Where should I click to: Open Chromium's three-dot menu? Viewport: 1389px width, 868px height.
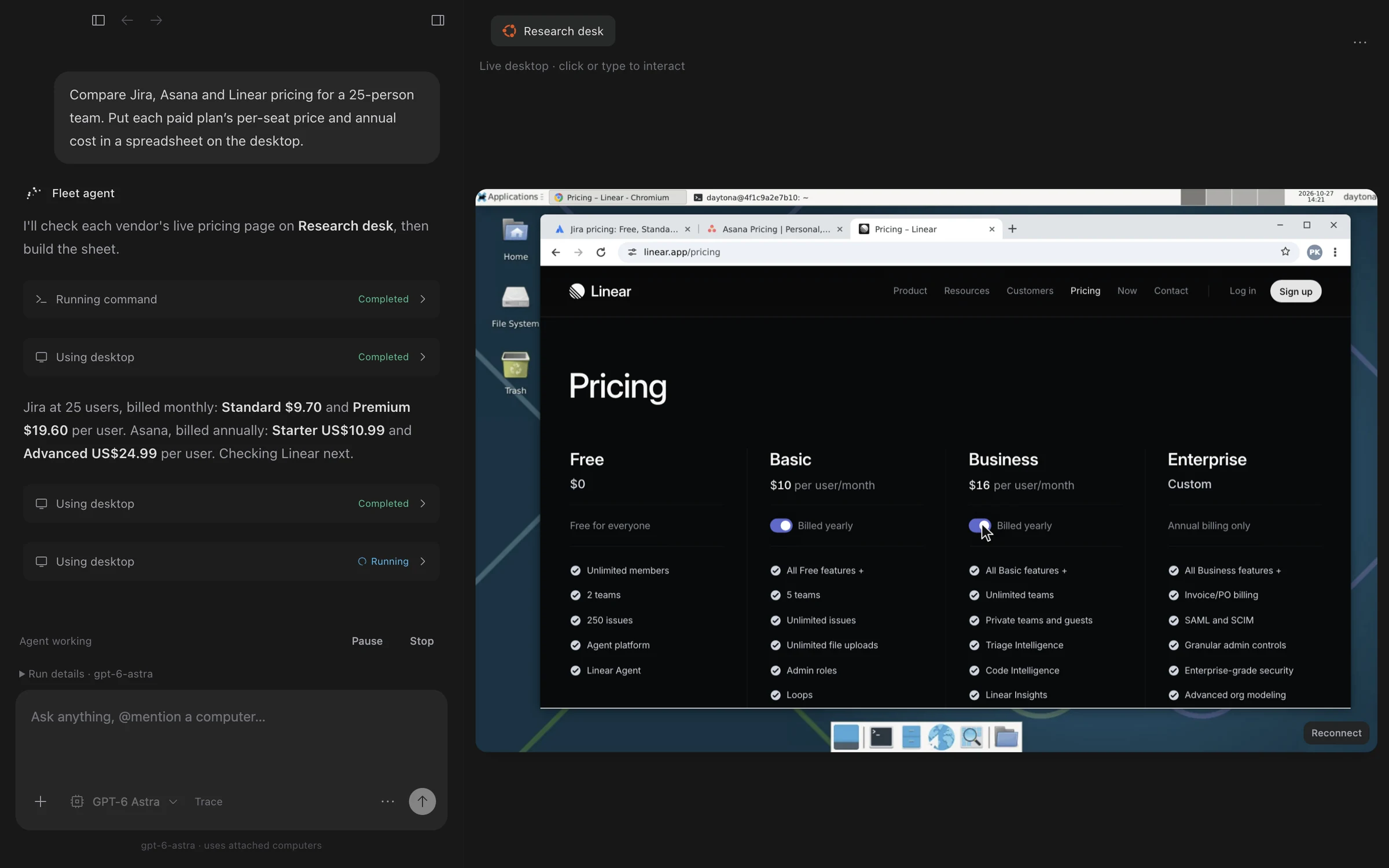coord(1335,252)
